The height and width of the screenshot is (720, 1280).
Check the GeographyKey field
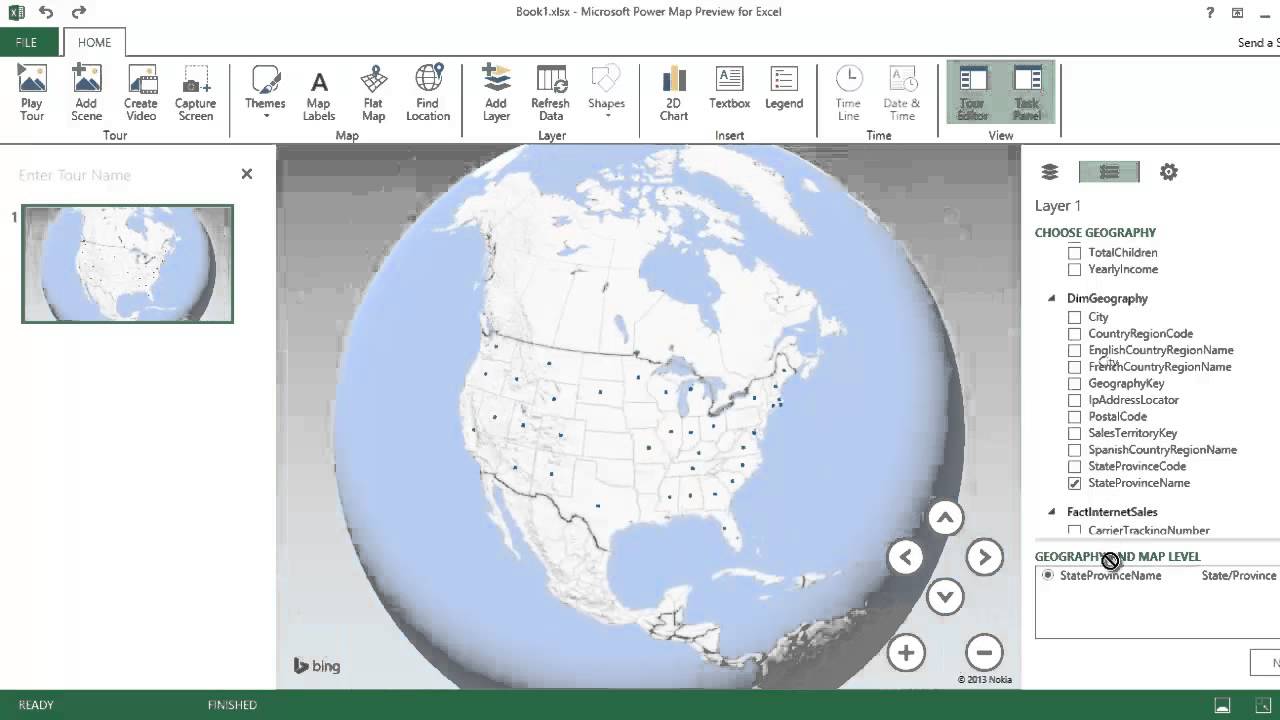point(1074,384)
